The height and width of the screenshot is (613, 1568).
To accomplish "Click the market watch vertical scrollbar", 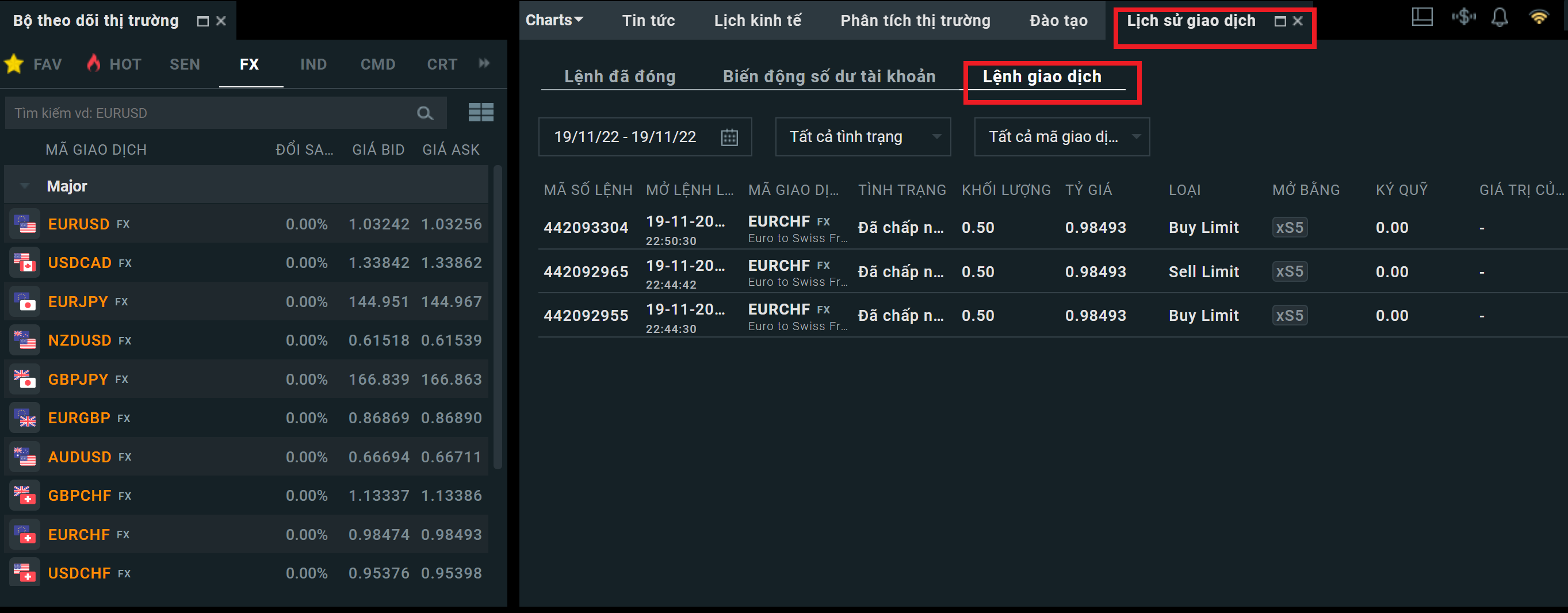I will point(498,316).
